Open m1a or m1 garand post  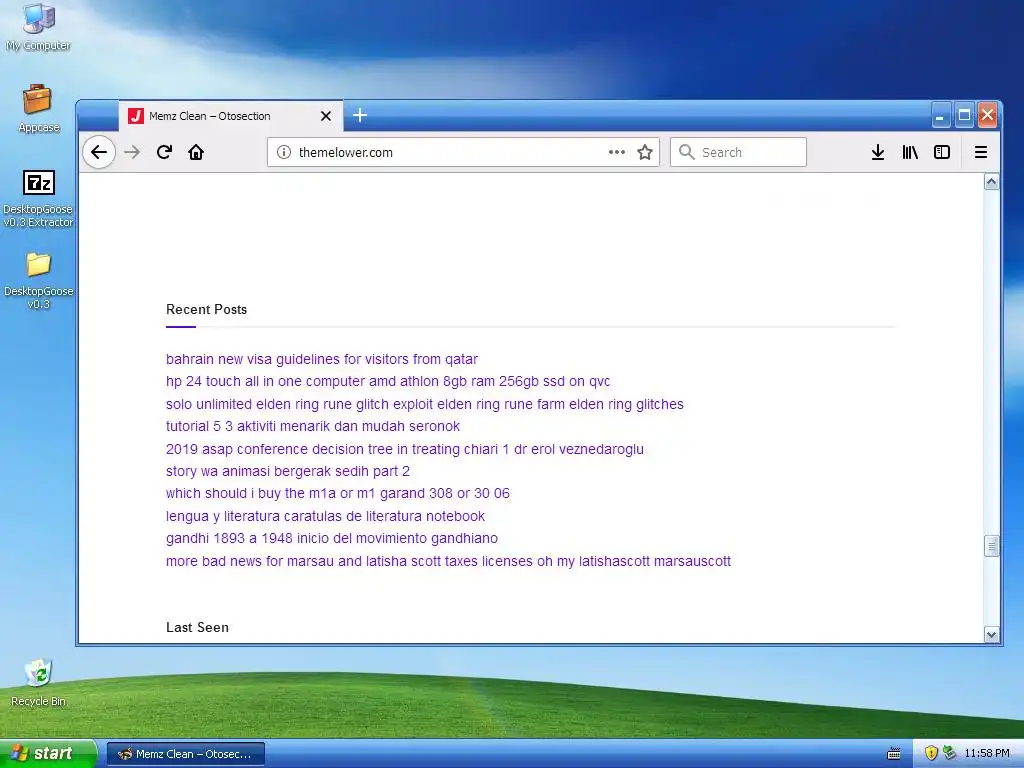pos(338,494)
